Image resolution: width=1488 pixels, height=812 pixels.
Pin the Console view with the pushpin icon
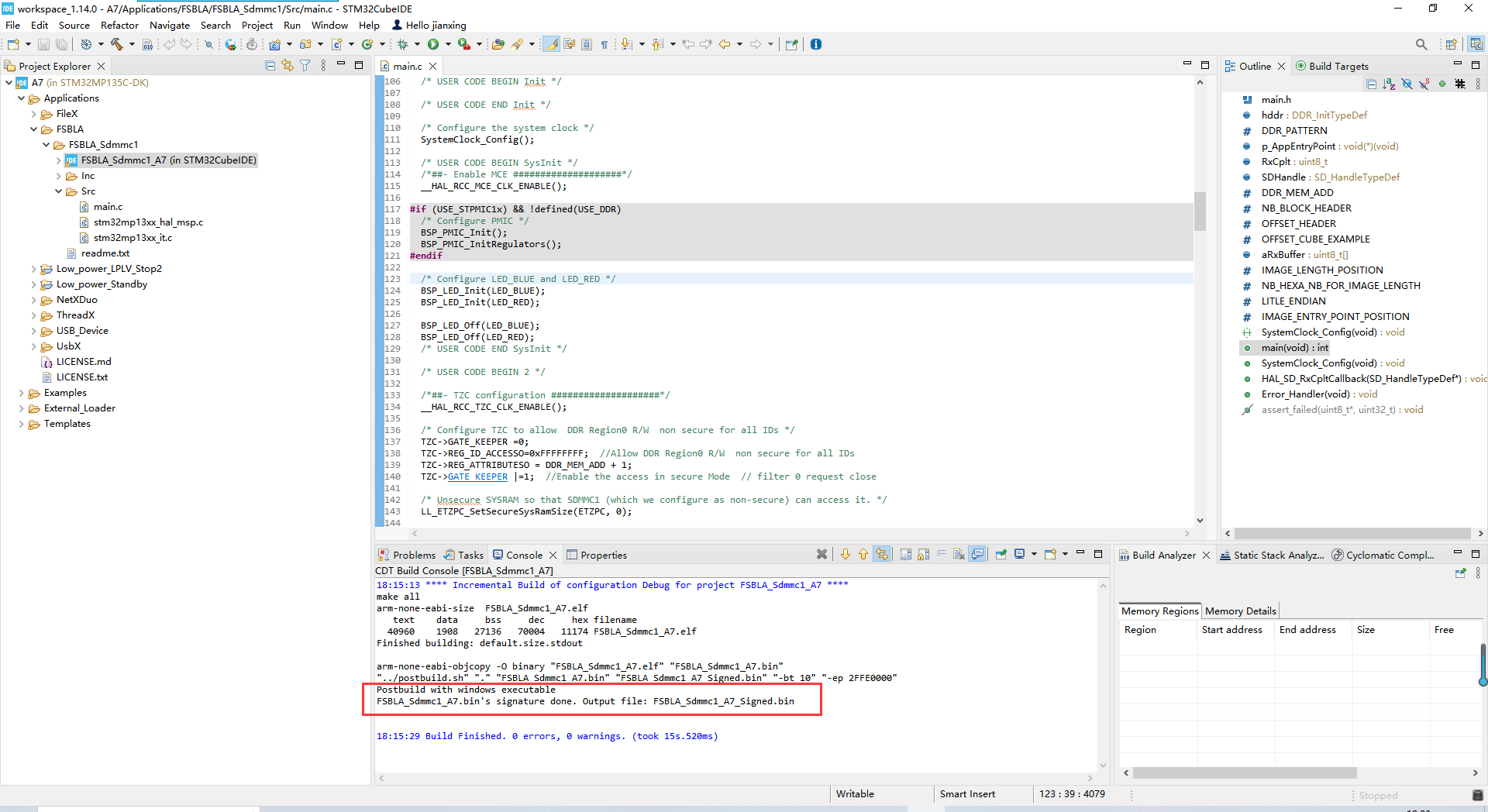[1001, 555]
